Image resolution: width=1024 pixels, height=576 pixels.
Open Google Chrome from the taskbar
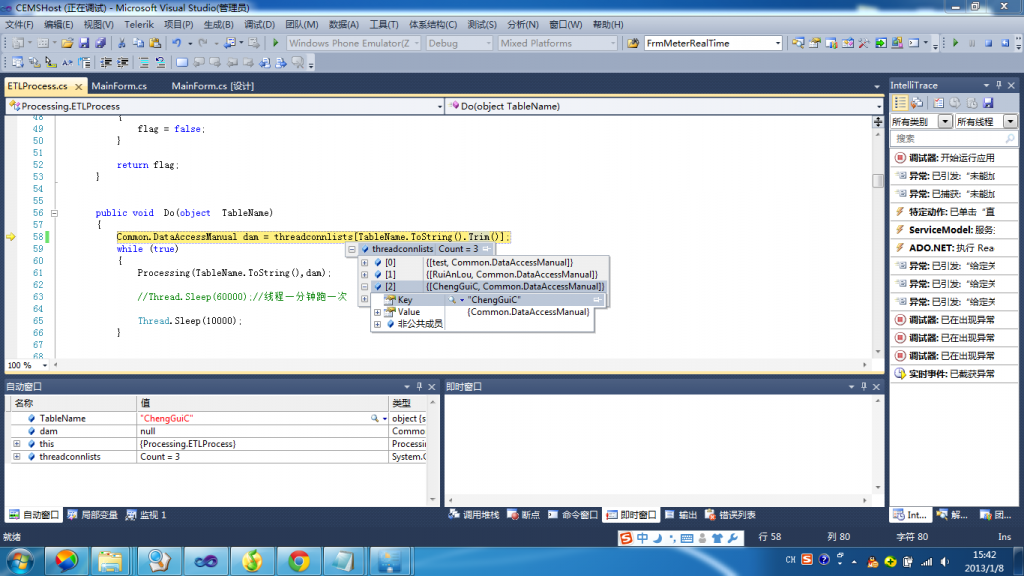coord(298,561)
